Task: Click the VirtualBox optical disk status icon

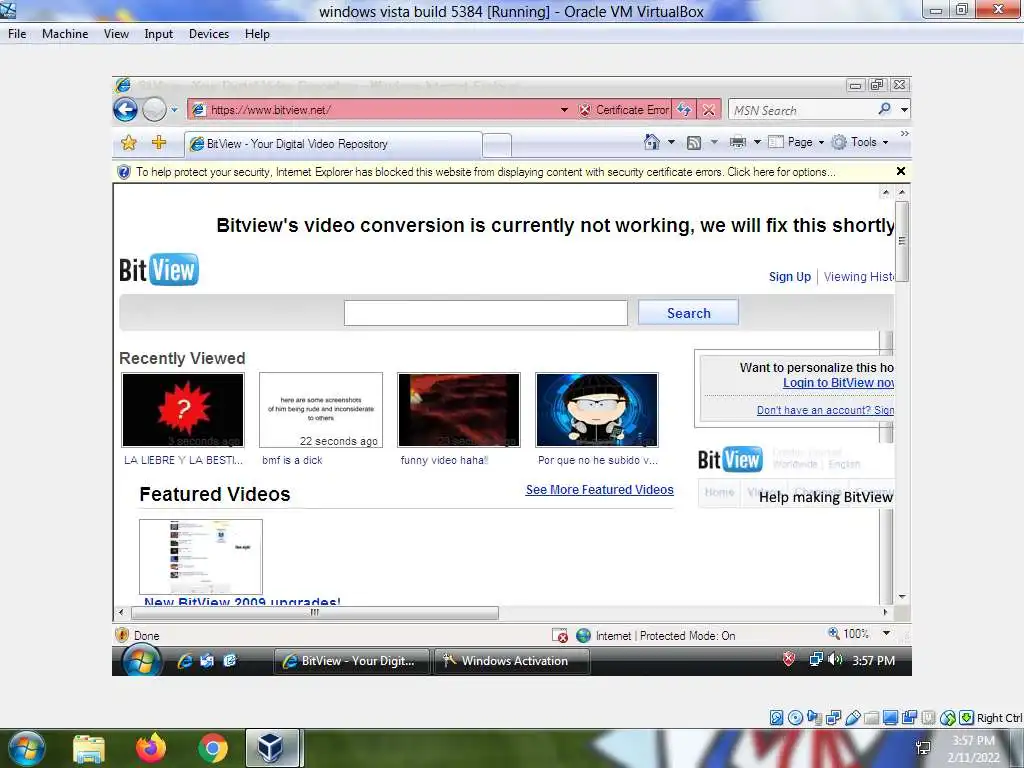Action: point(795,718)
